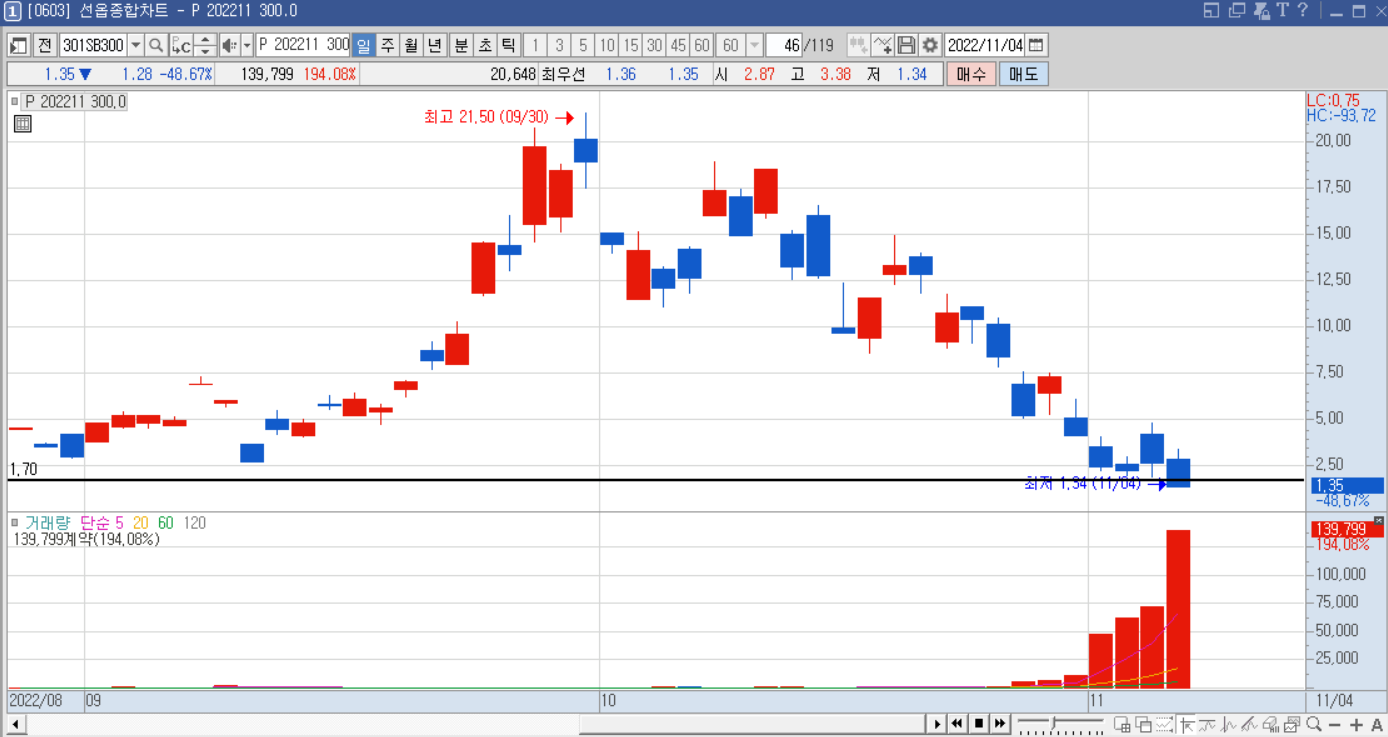The image size is (1388, 737).
Task: Choose the 1 interval button
Action: click(x=535, y=45)
